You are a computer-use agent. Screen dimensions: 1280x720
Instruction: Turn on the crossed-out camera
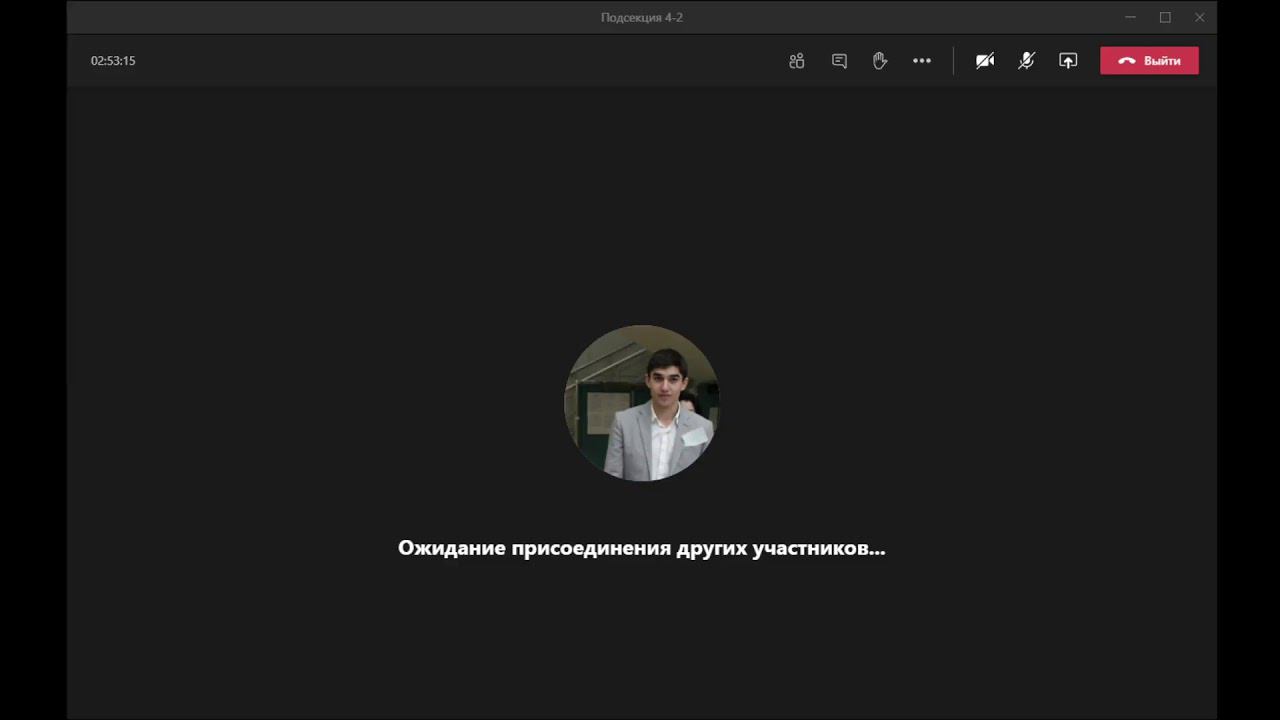985,61
